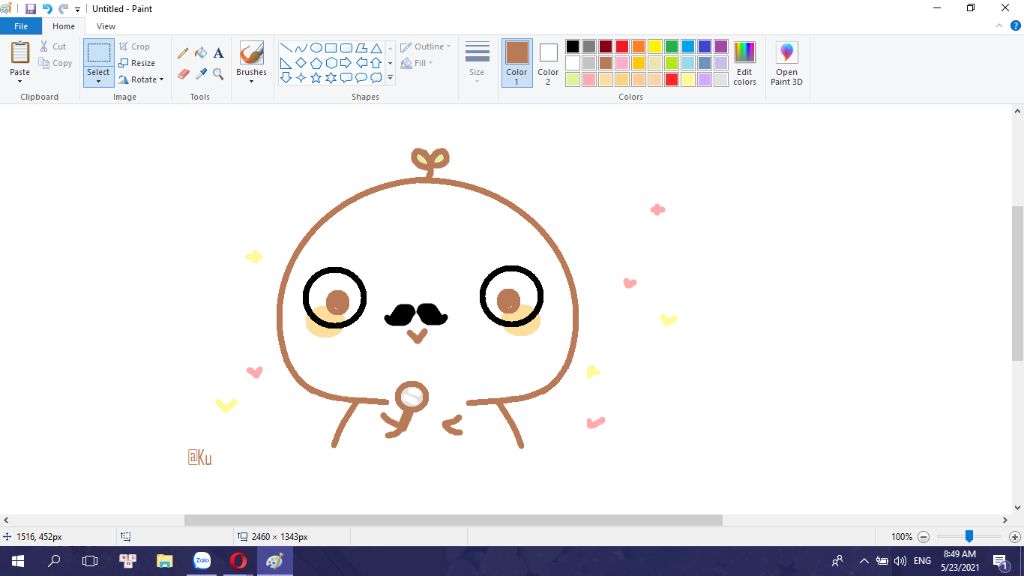The width and height of the screenshot is (1024, 576).
Task: Select the purple color swatch
Action: [x=721, y=46]
